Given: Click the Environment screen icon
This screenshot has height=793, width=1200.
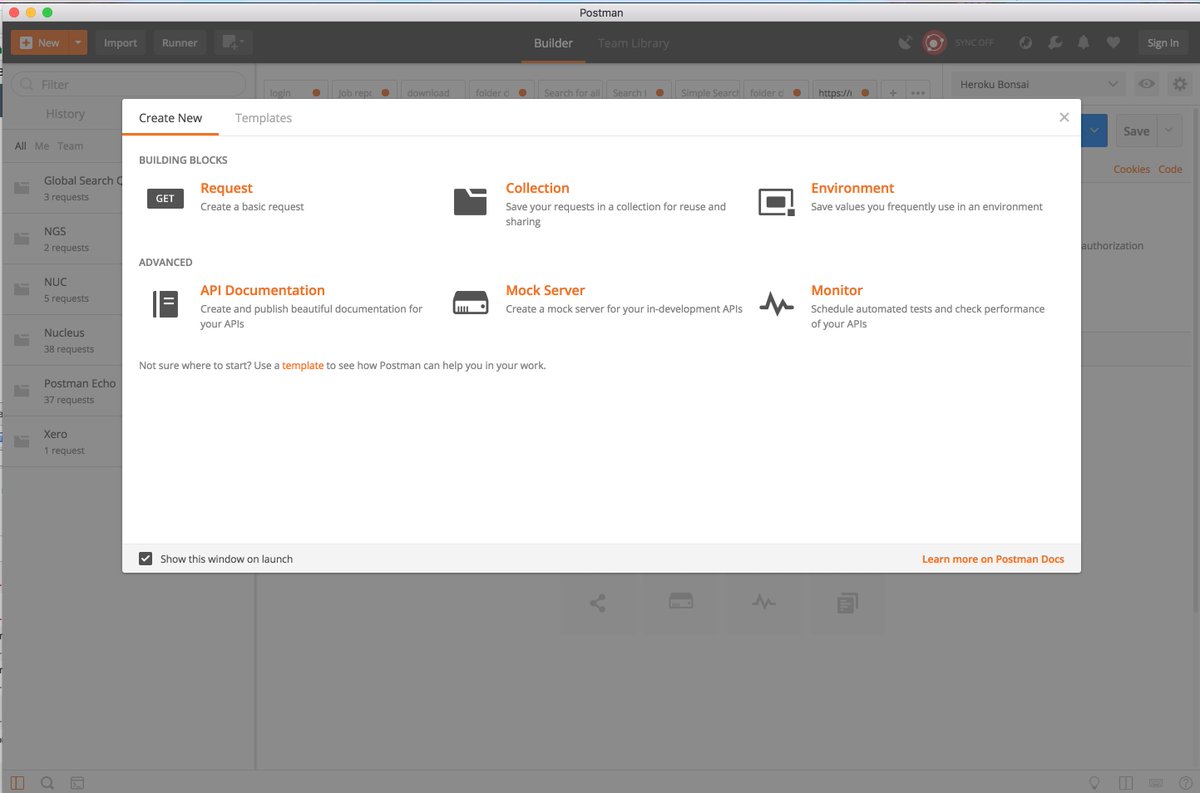Looking at the screenshot, I should click(x=776, y=201).
